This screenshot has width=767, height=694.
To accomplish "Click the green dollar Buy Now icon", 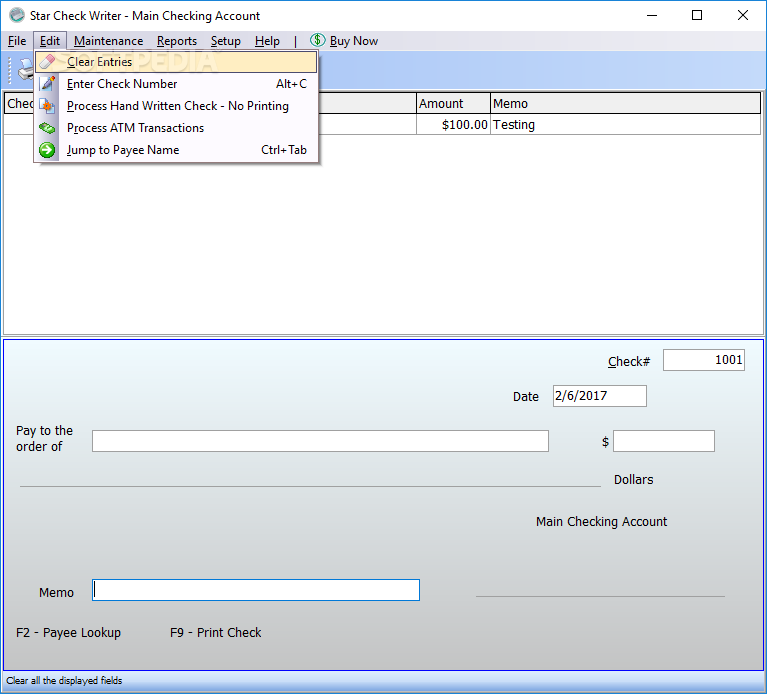I will [x=317, y=40].
